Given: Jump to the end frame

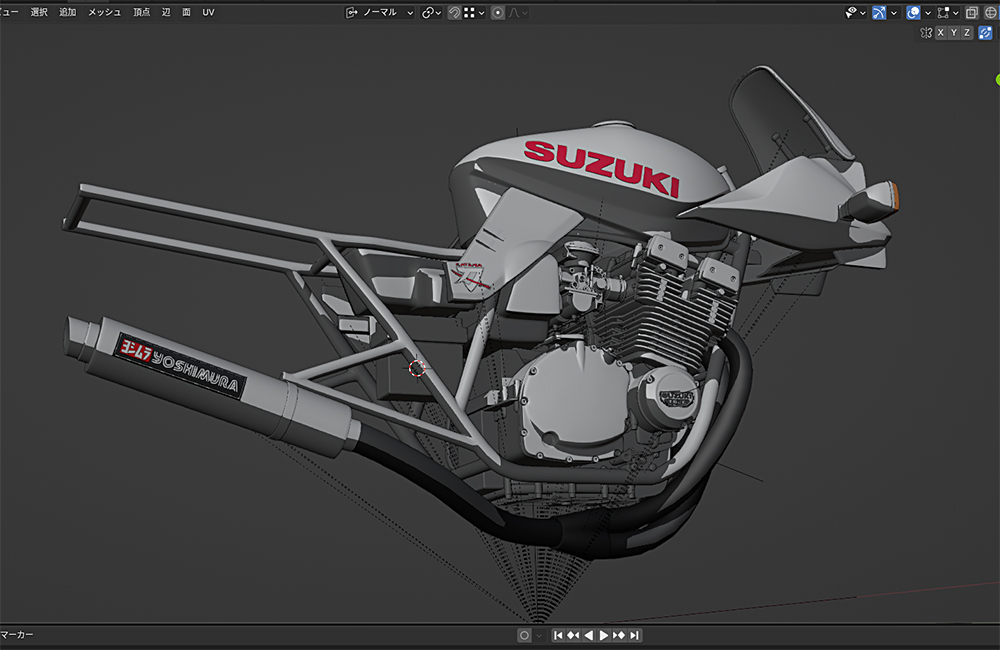Looking at the screenshot, I should point(634,635).
